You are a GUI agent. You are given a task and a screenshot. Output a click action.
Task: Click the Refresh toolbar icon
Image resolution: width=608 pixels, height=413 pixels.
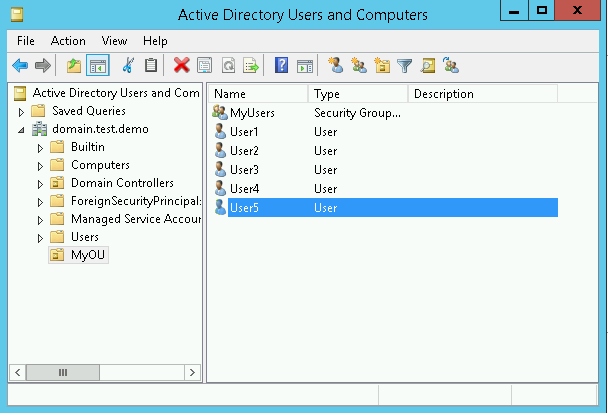click(x=228, y=65)
